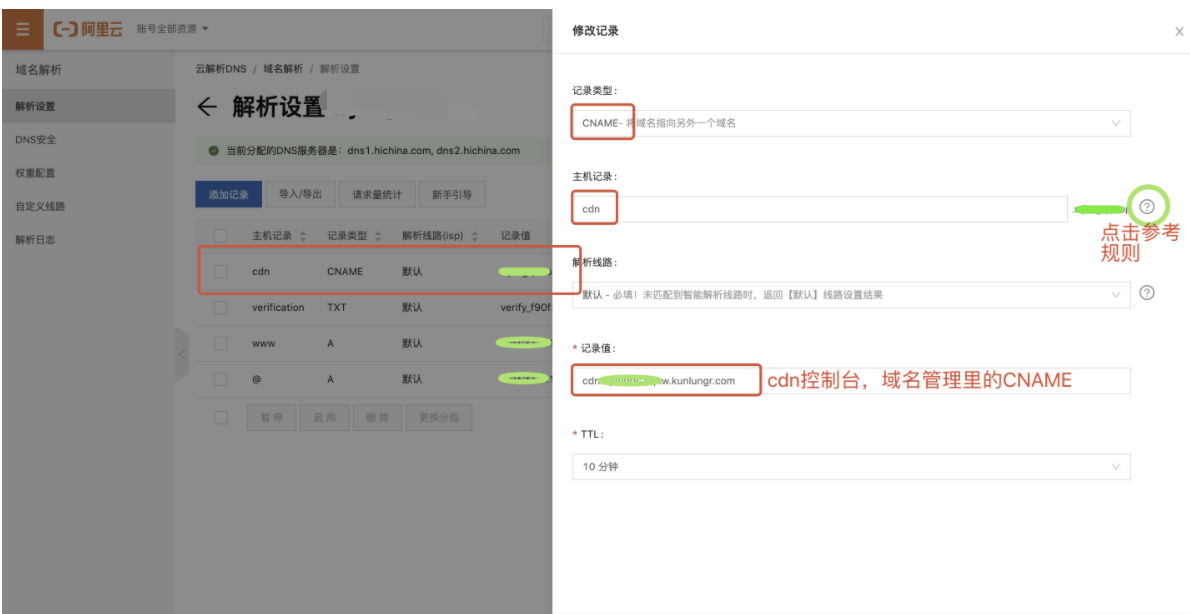
Task: Click the back arrow beside 解析设置
Action: [207, 107]
